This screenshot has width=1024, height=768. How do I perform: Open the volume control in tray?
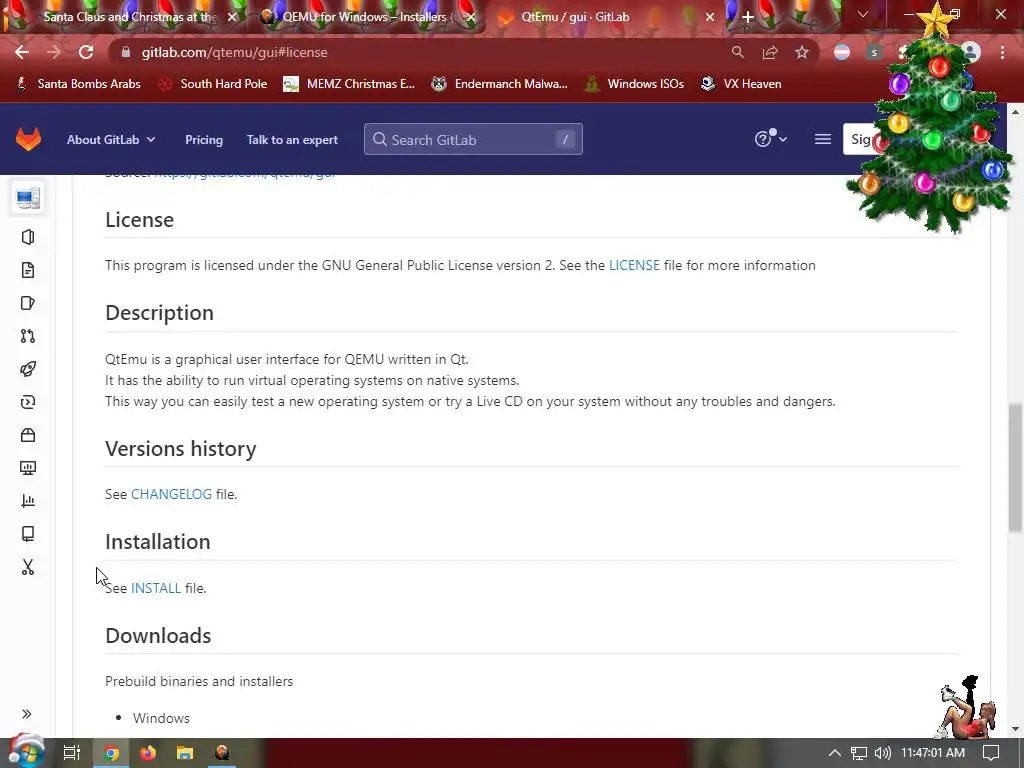(x=882, y=753)
